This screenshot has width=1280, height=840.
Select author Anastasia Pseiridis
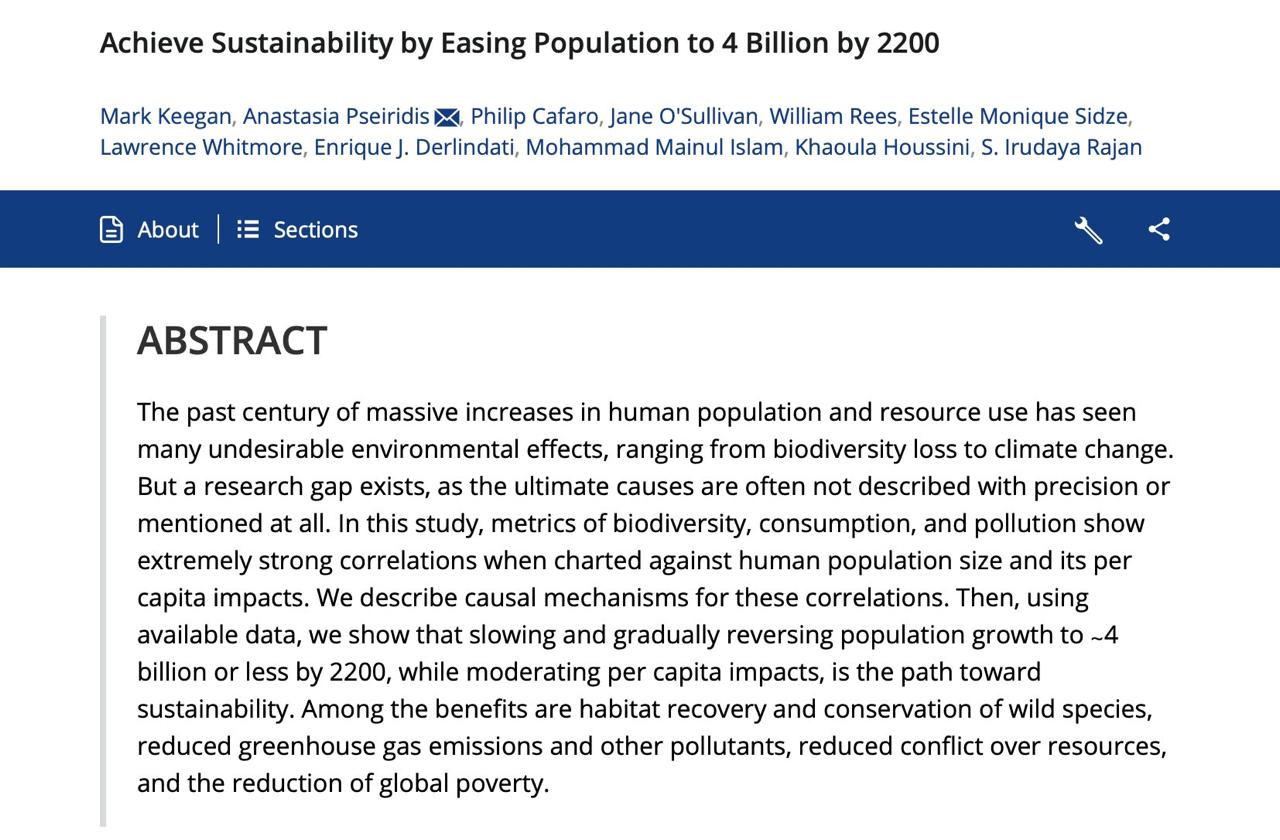[336, 116]
